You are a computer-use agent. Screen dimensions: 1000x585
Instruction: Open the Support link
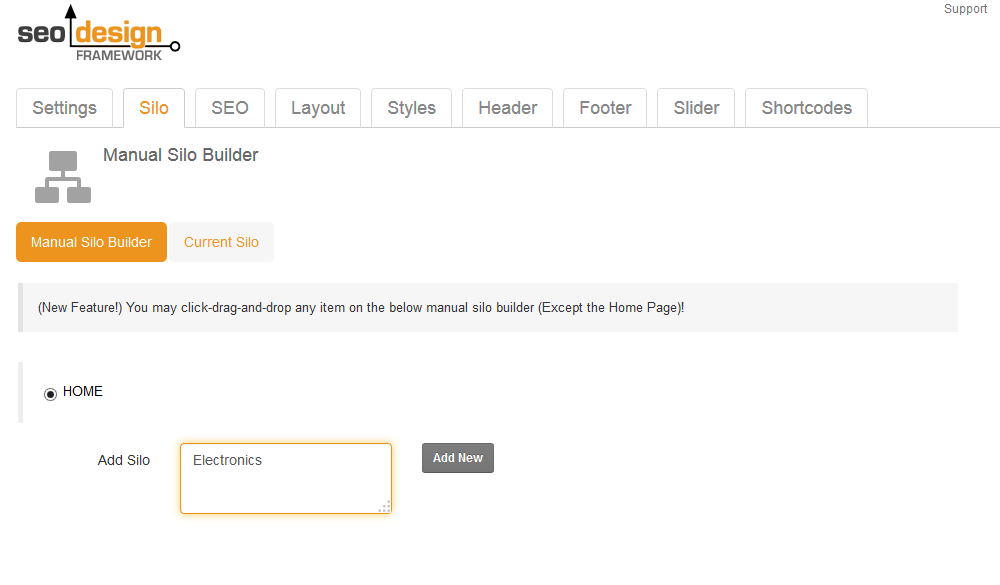(965, 9)
